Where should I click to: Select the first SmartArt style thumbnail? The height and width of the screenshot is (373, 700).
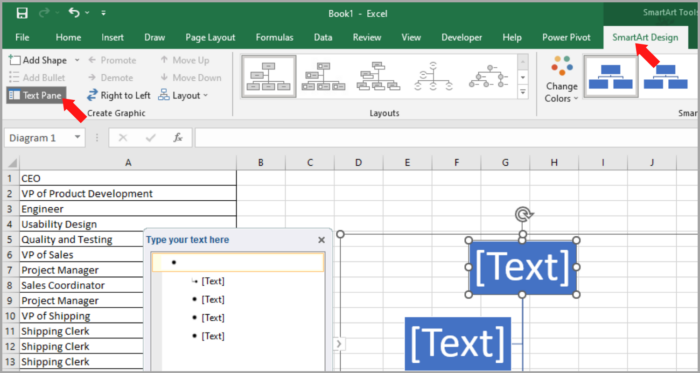point(610,77)
